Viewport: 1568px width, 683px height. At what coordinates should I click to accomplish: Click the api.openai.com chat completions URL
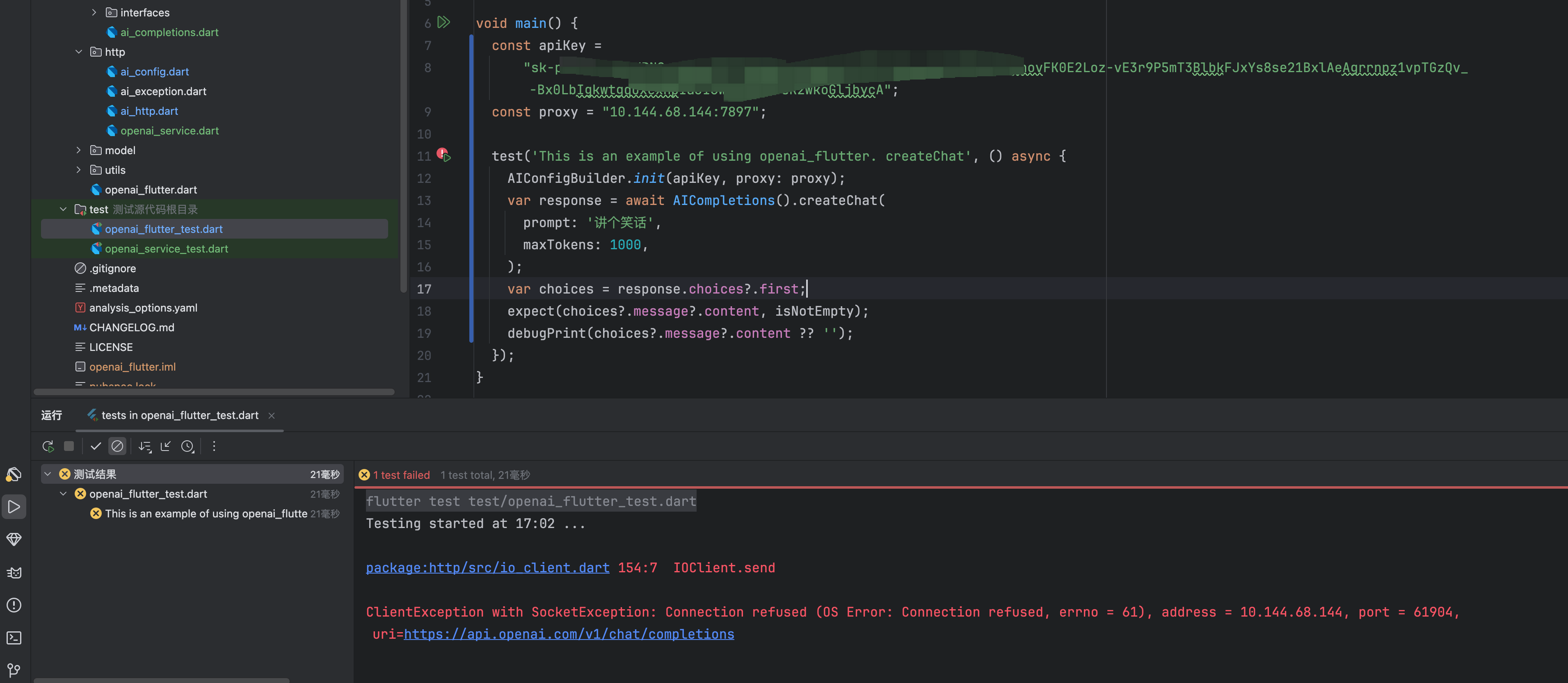pos(569,634)
